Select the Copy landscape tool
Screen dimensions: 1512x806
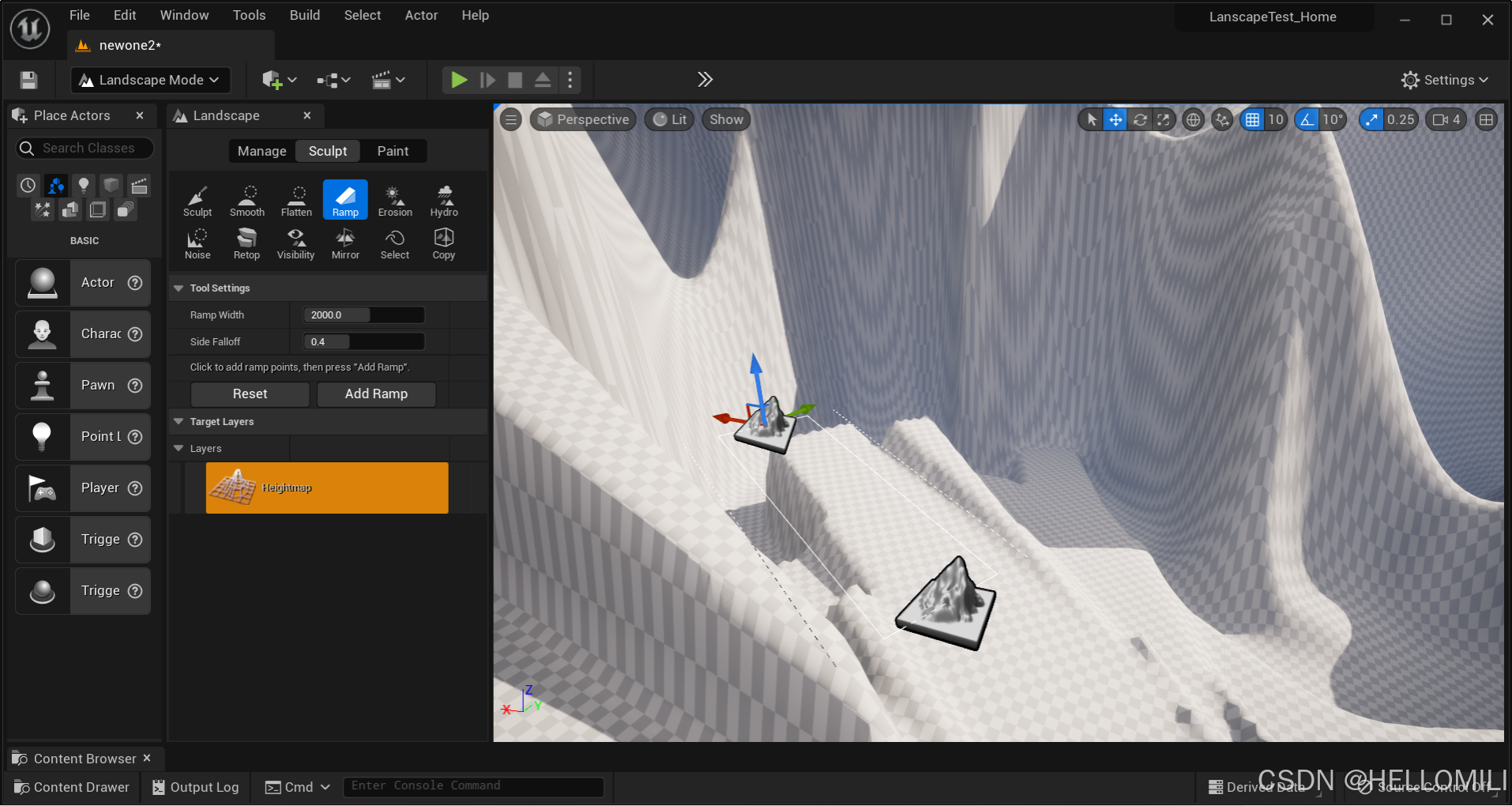tap(444, 243)
